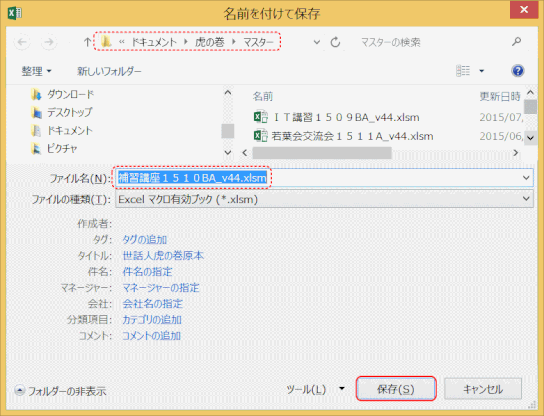Select the 若葉会交流会1511A_v44.xlsm file

click(x=343, y=136)
